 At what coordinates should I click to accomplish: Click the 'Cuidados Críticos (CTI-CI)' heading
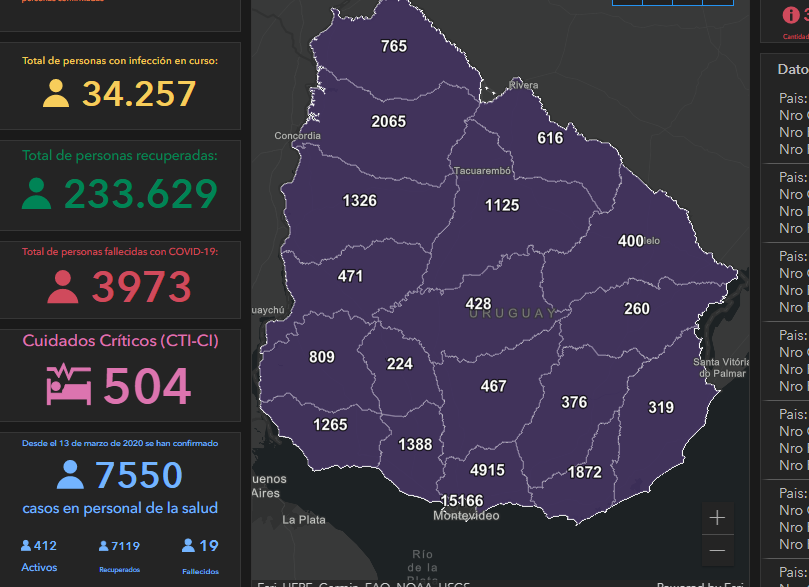pos(121,341)
